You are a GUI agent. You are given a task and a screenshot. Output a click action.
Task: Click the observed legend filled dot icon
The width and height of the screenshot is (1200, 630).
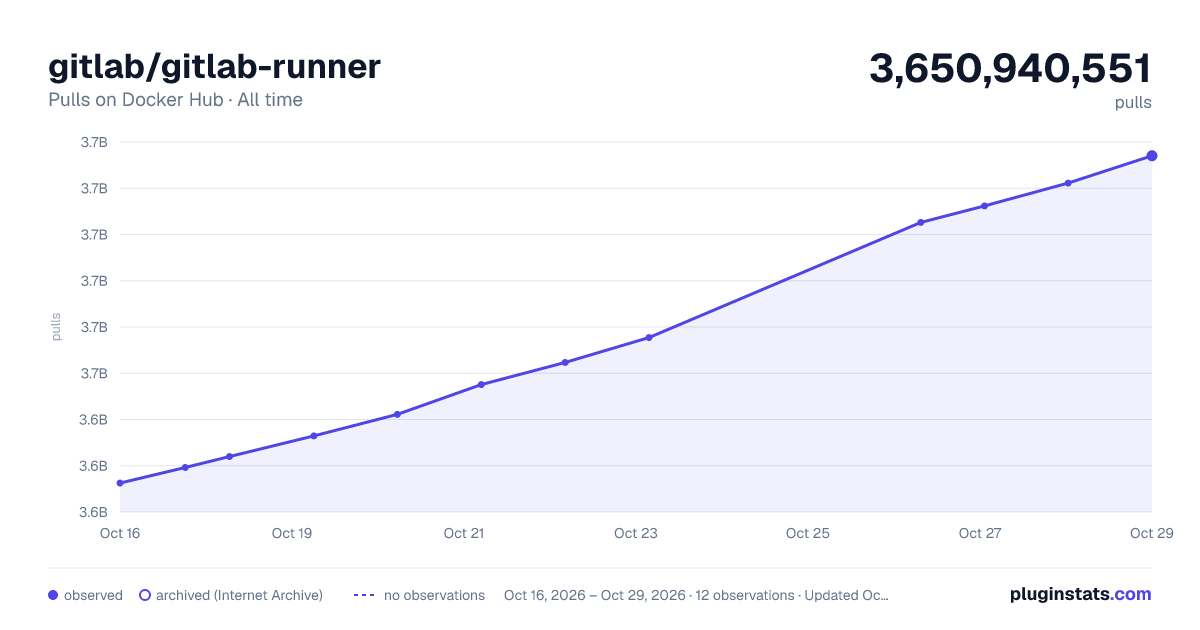pyautogui.click(x=53, y=595)
